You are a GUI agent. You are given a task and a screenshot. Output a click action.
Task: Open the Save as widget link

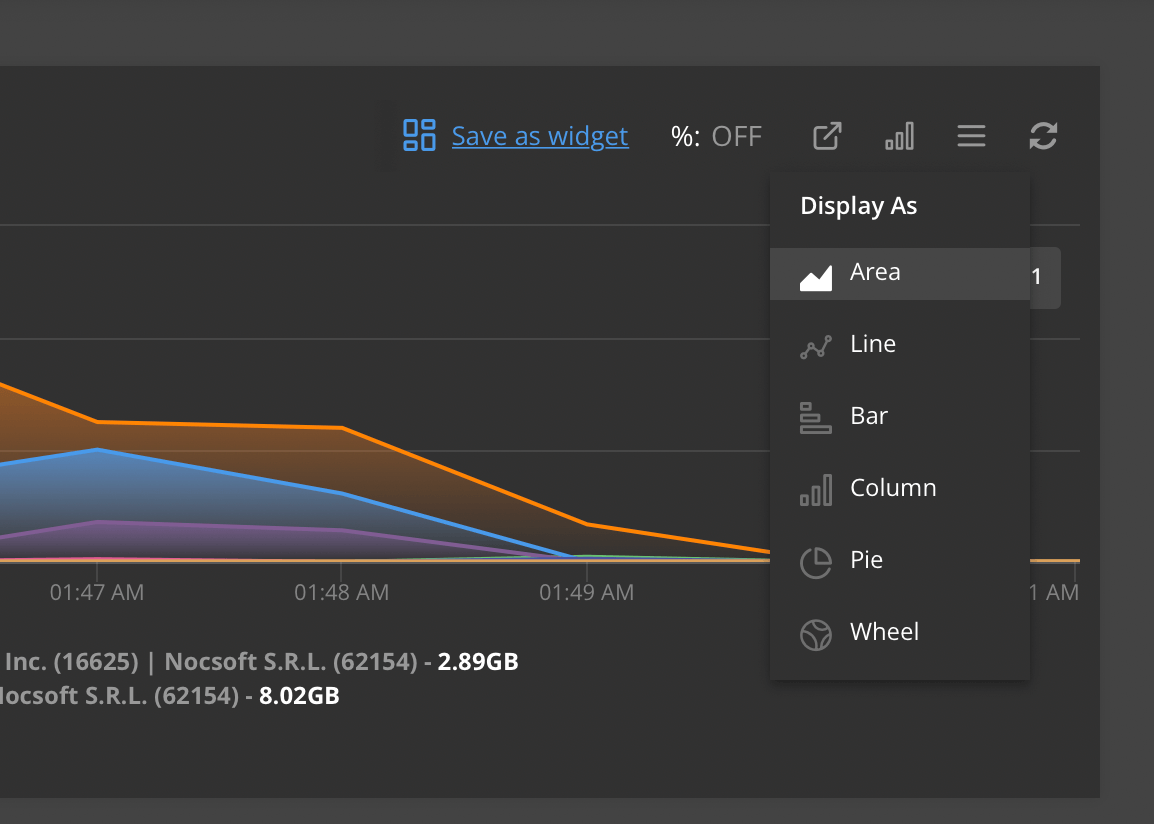point(540,136)
